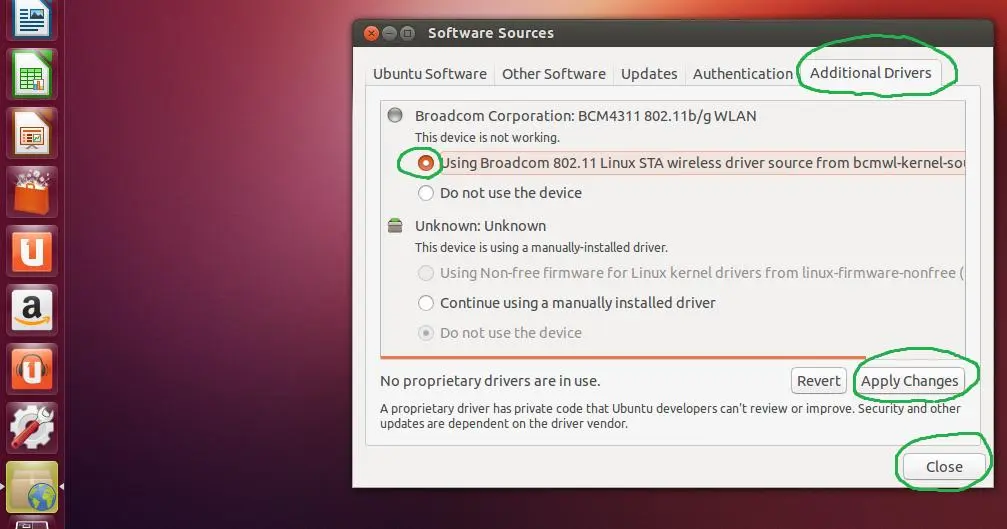The width and height of the screenshot is (1007, 529).
Task: Open the Authentication tab
Action: (742, 74)
